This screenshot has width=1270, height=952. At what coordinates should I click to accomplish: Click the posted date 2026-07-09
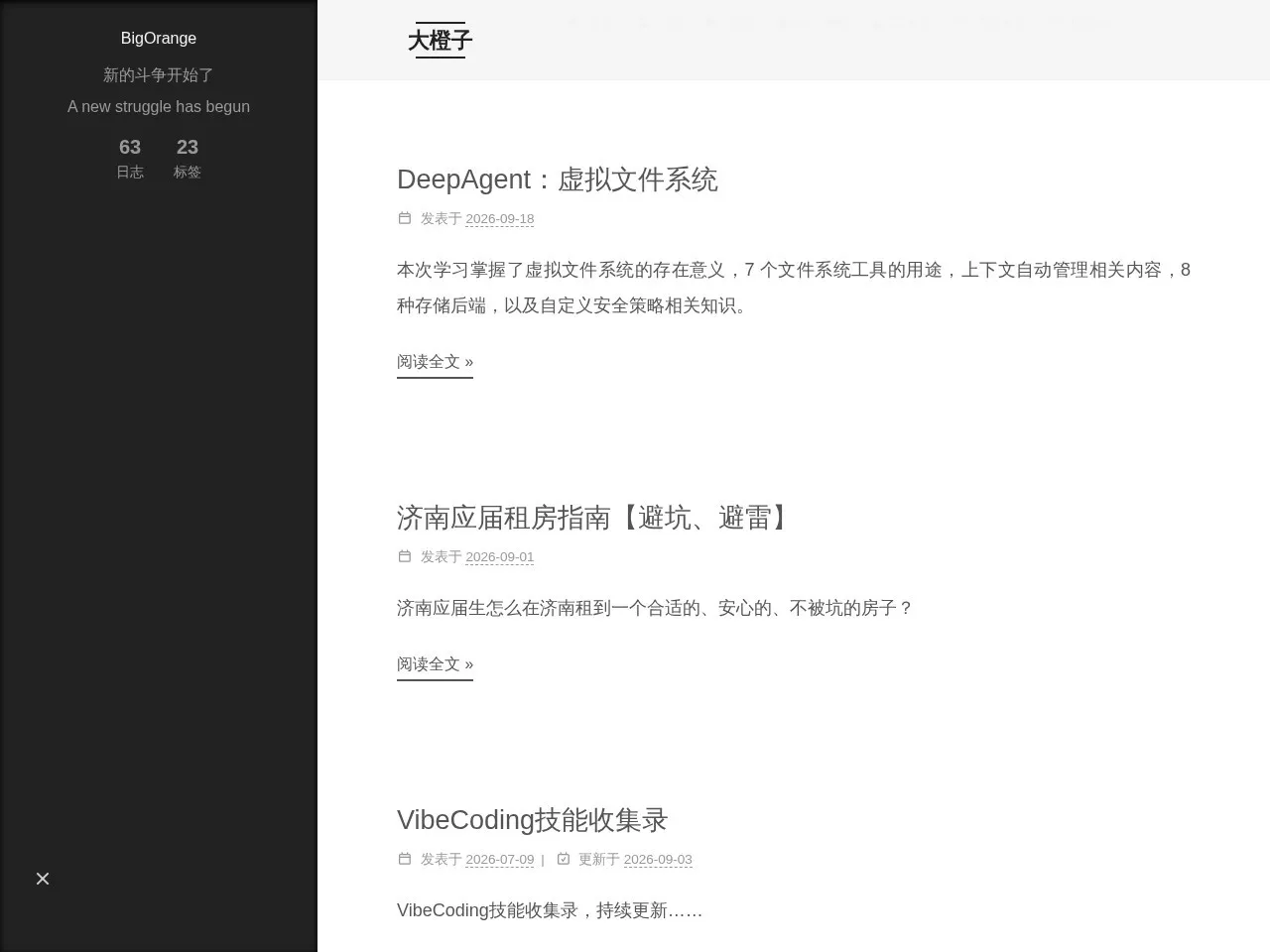click(500, 860)
